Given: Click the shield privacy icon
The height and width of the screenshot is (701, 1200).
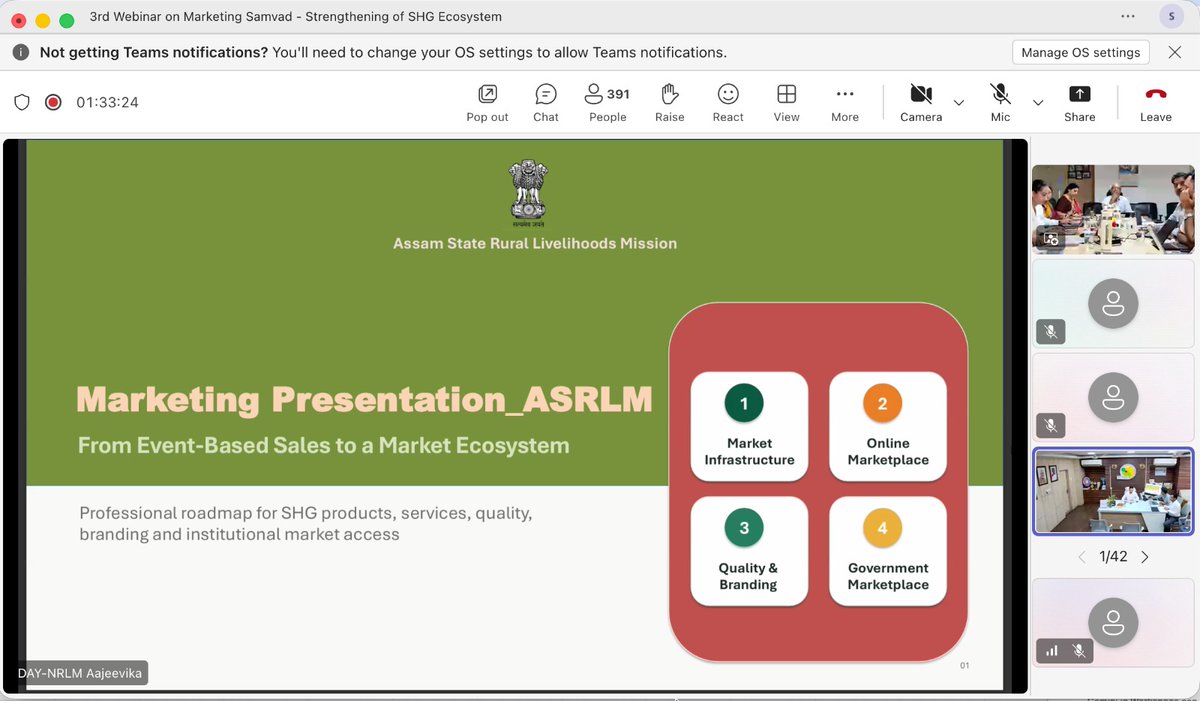Looking at the screenshot, I should click(x=22, y=102).
